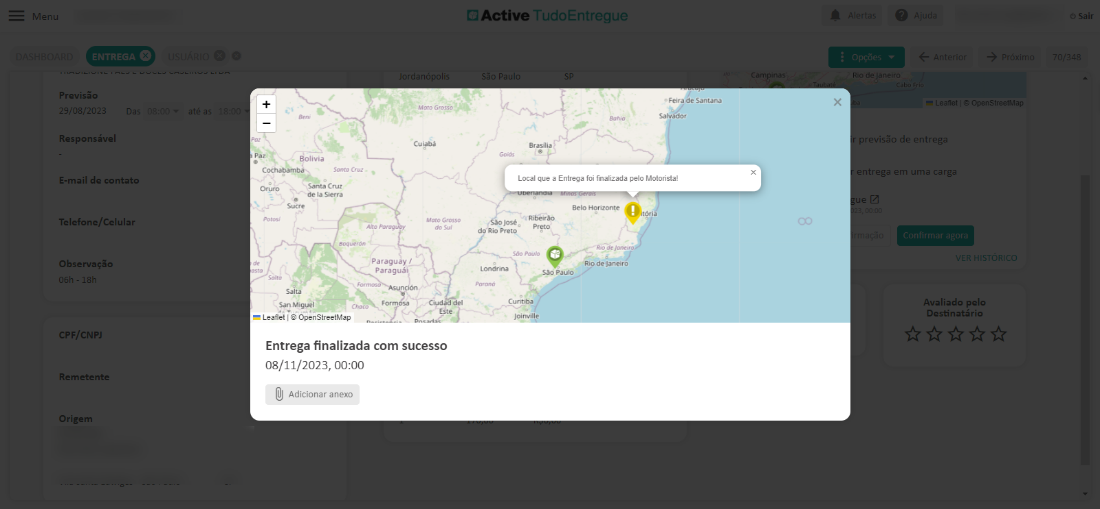Rate one star under Avaliado pelo Destinatário
The image size is (1100, 509).
[x=912, y=334]
